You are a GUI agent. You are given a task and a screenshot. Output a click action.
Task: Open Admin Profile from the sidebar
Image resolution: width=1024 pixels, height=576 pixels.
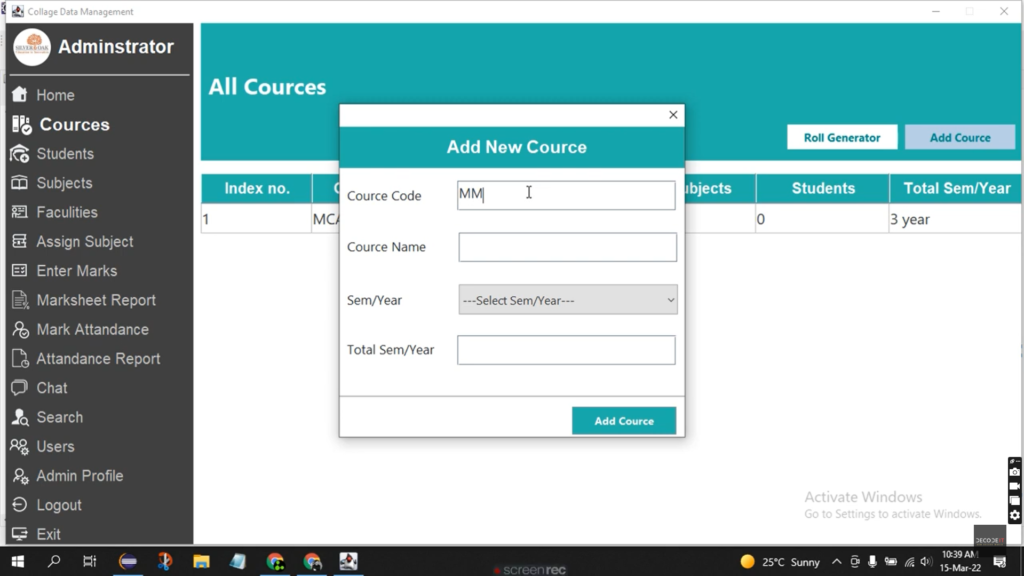tap(79, 476)
